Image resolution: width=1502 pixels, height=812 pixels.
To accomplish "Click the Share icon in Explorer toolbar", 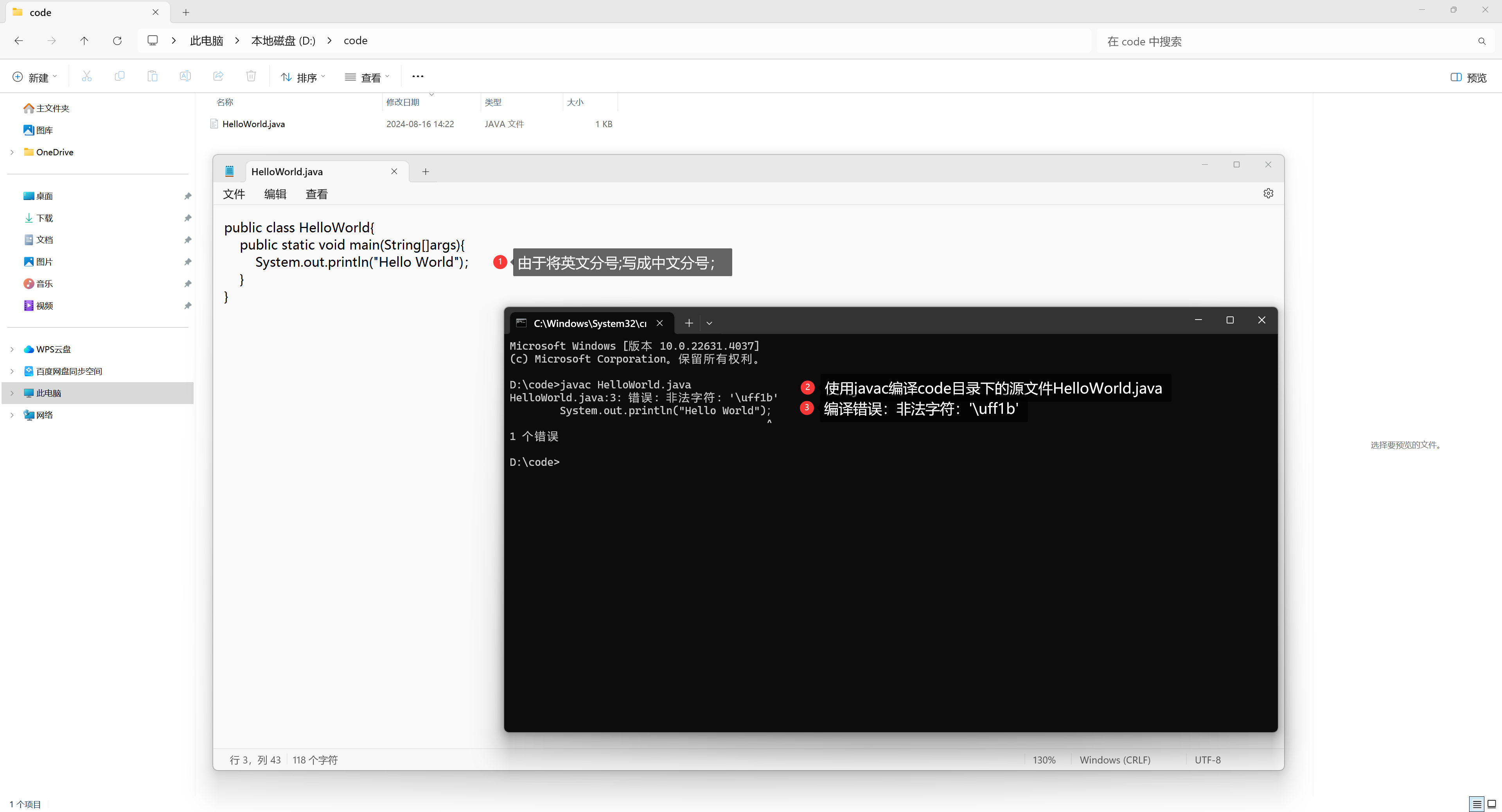I will [x=218, y=76].
